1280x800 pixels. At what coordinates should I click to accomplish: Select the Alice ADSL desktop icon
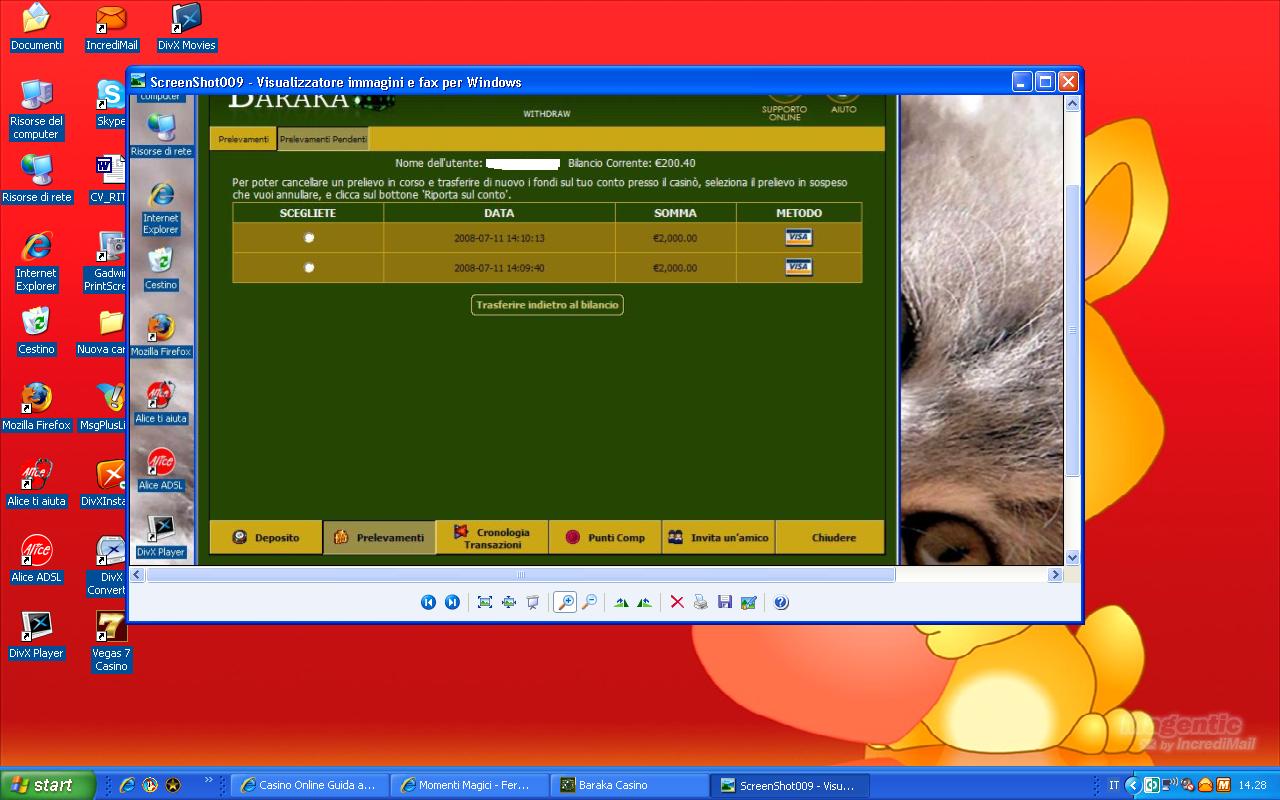36,559
